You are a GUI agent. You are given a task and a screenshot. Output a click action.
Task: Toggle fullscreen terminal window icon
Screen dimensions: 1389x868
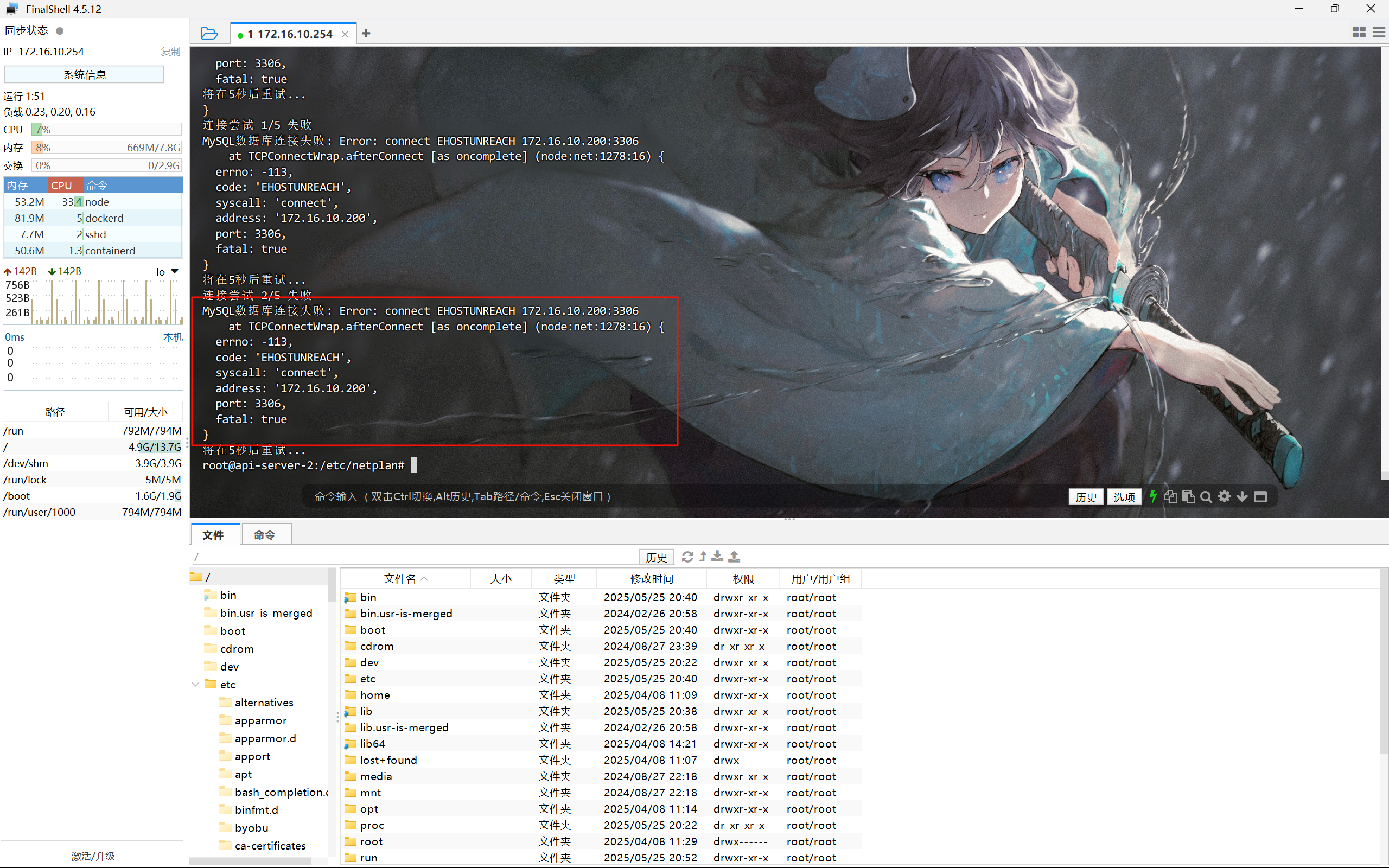point(1260,496)
